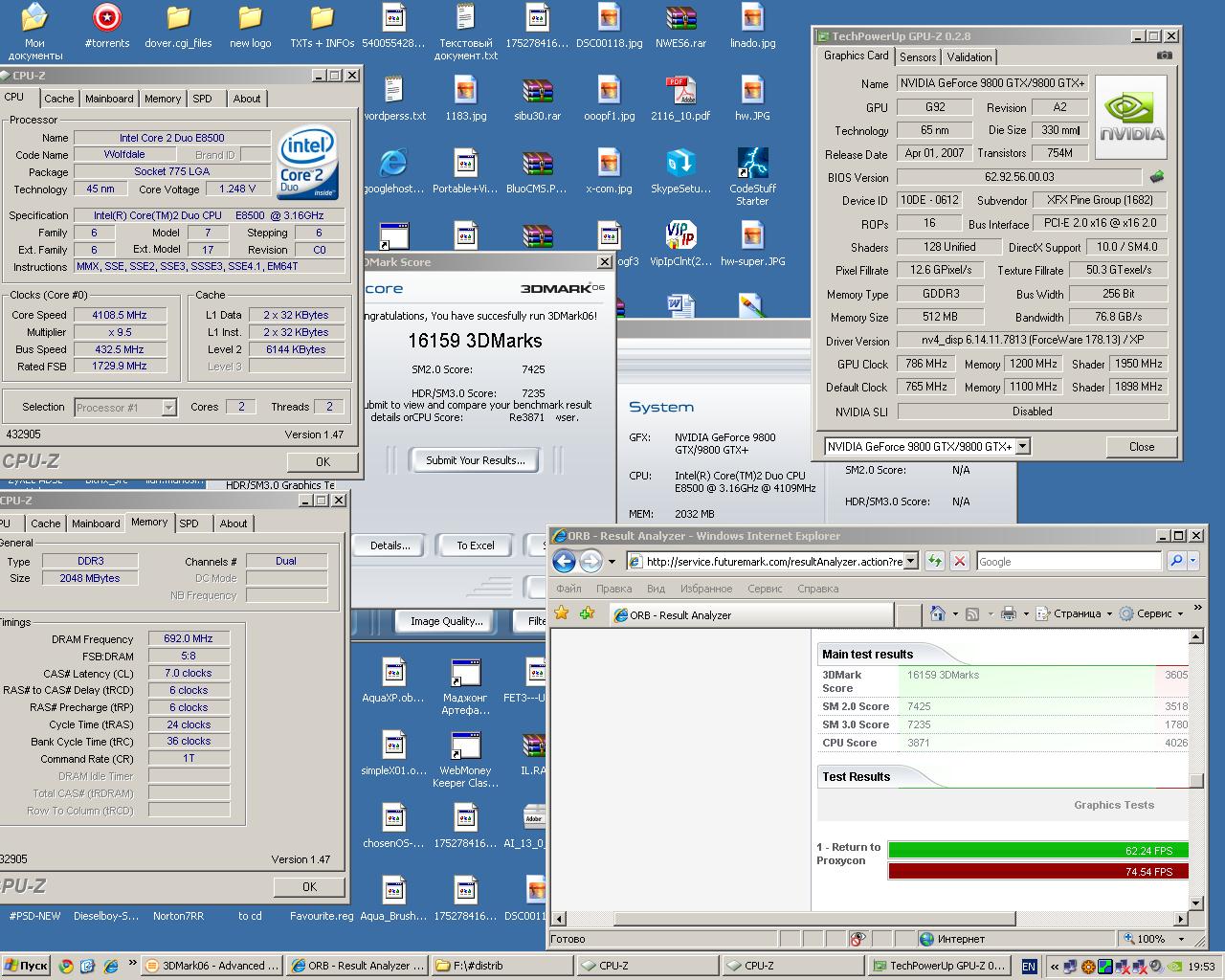Select the SkypeSetu... installer icon
1225x980 pixels.
pos(681,172)
